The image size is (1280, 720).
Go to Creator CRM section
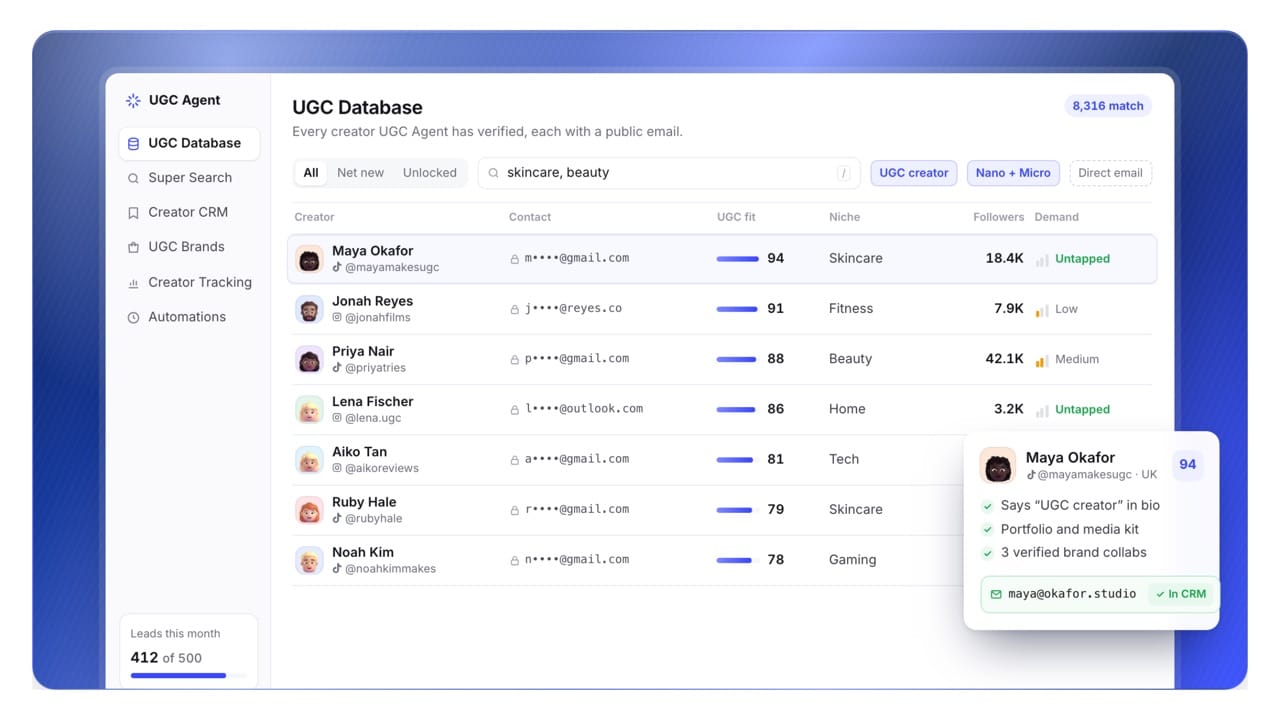pyautogui.click(x=189, y=212)
